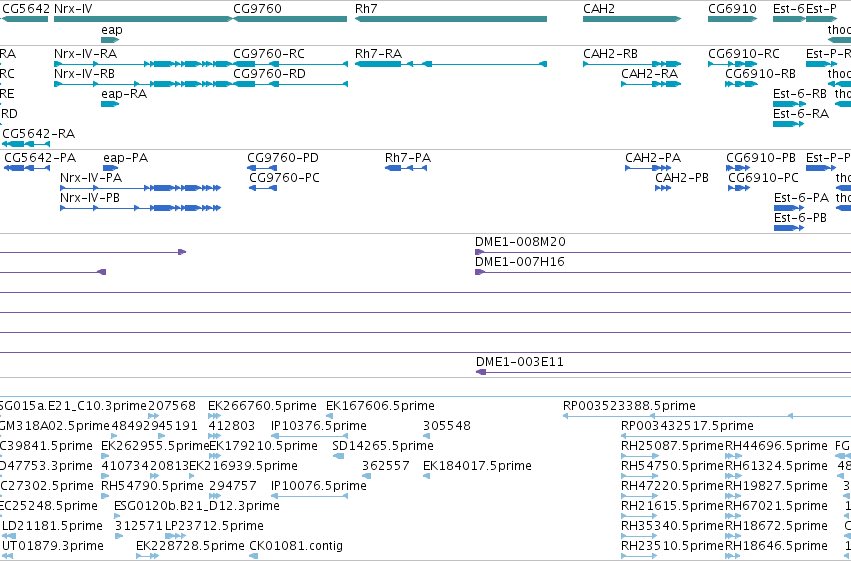Click the CAH2 gene glyph

click(632, 19)
